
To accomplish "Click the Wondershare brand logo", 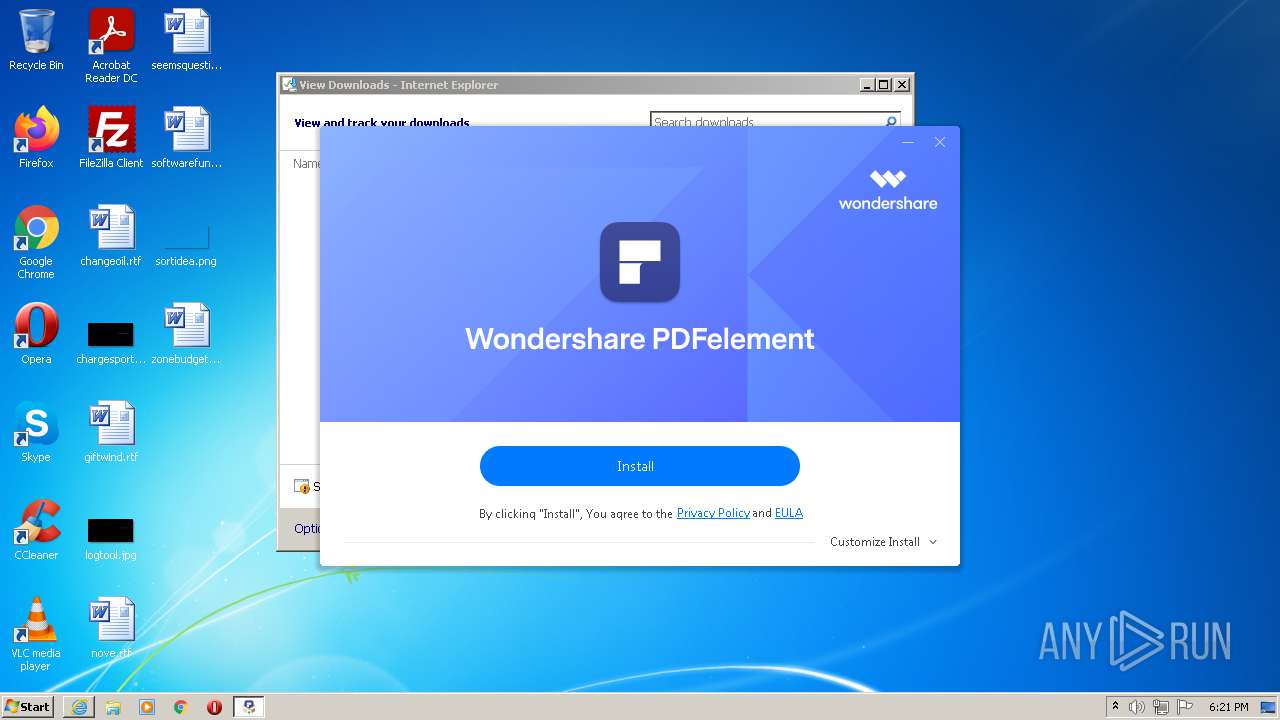I will 888,190.
